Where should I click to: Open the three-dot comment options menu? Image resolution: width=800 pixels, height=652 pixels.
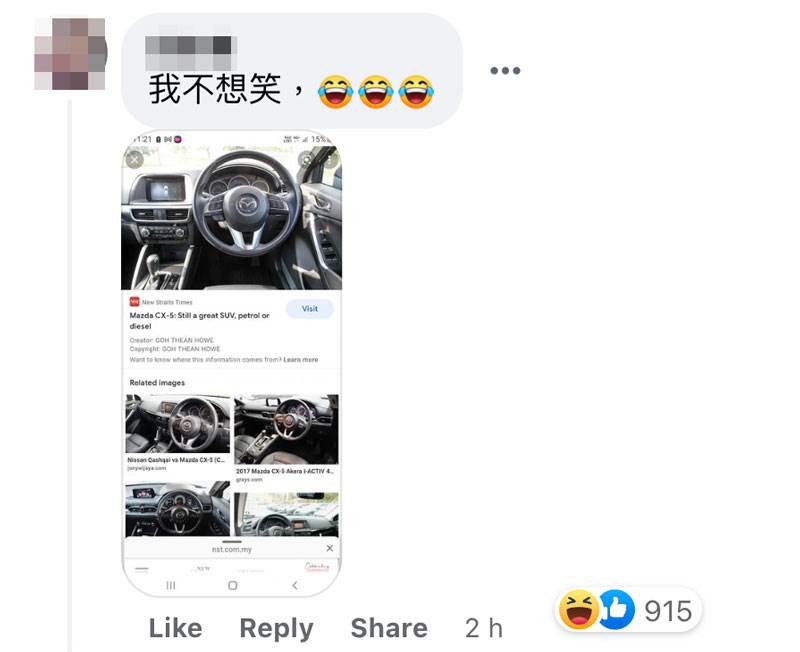click(x=505, y=70)
